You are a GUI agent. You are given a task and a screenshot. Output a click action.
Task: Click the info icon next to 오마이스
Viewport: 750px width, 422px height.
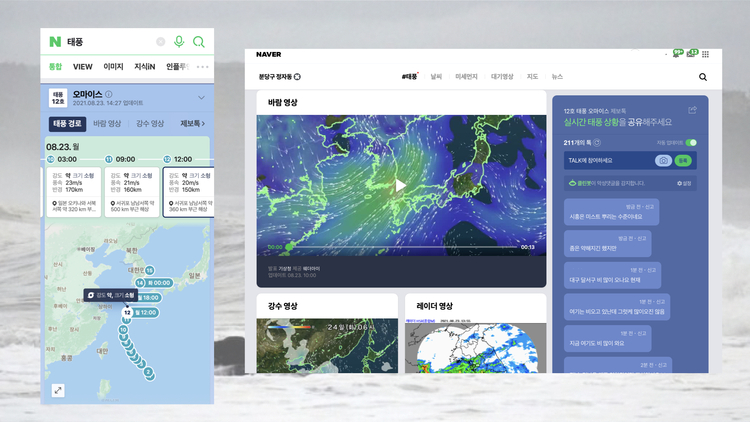tap(109, 94)
